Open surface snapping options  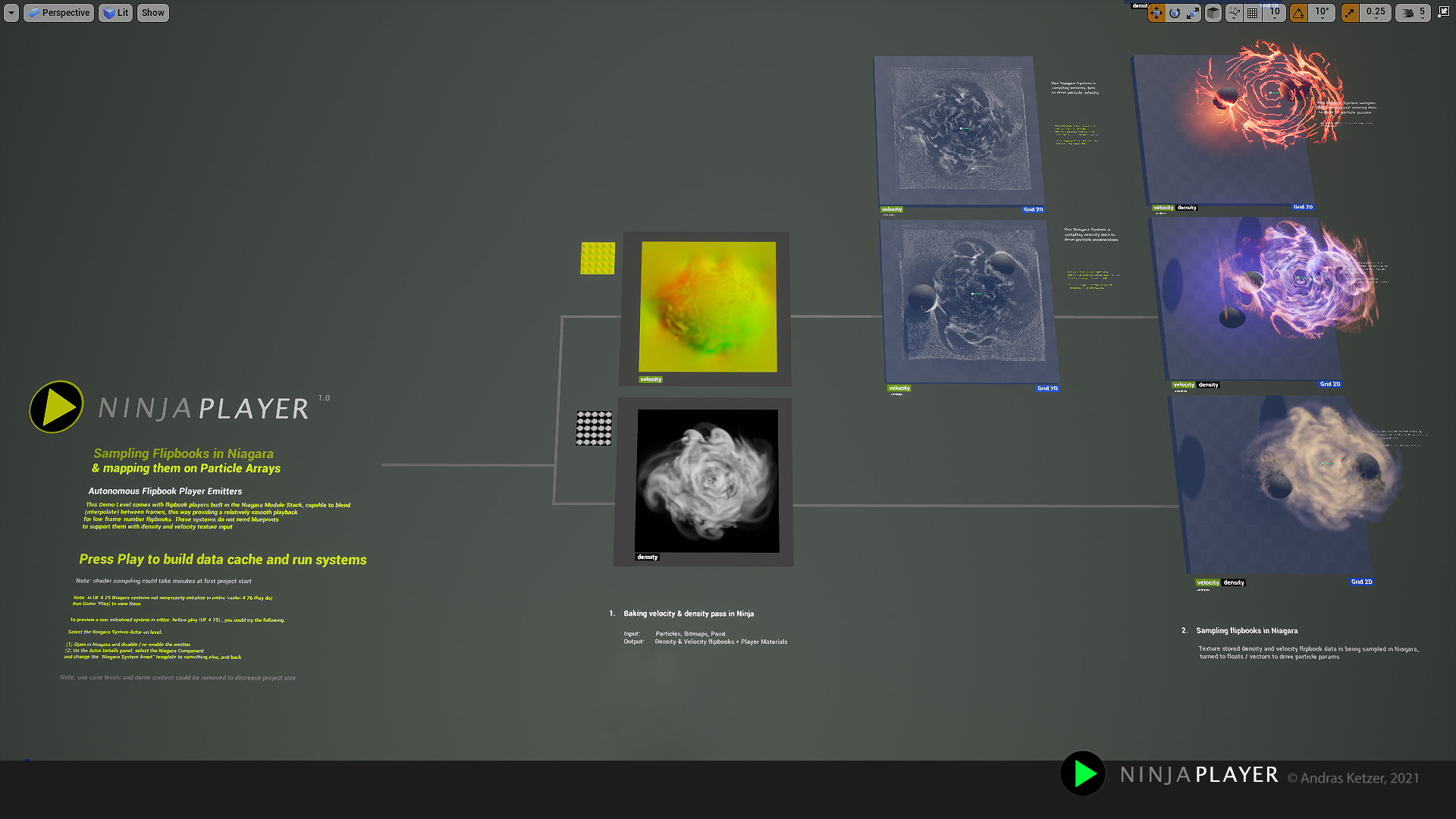[1234, 13]
